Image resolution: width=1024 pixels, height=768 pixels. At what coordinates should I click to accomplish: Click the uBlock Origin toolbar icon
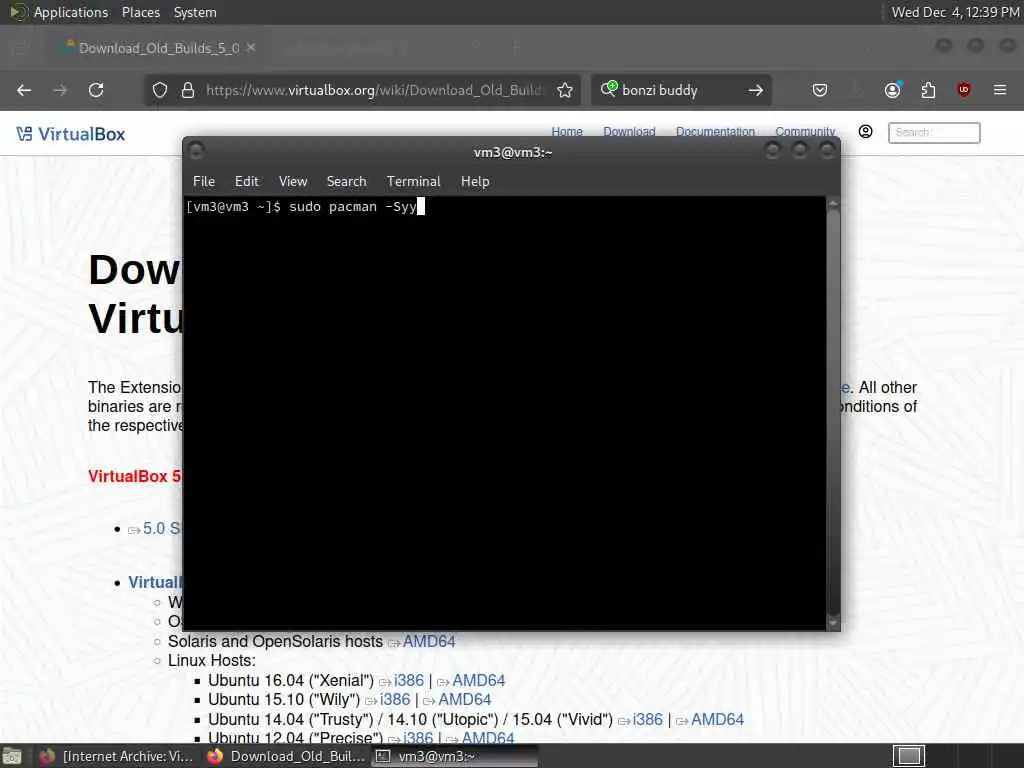pos(964,90)
